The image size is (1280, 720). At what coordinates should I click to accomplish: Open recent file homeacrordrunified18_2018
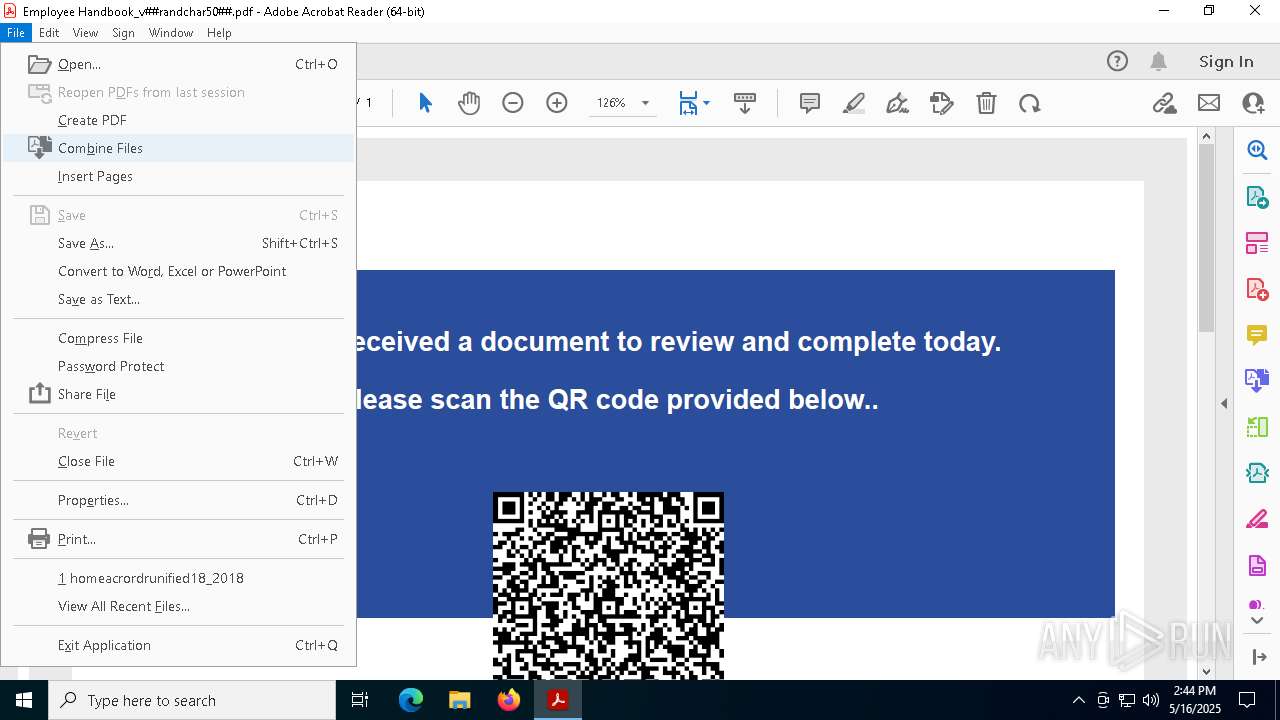point(179,578)
